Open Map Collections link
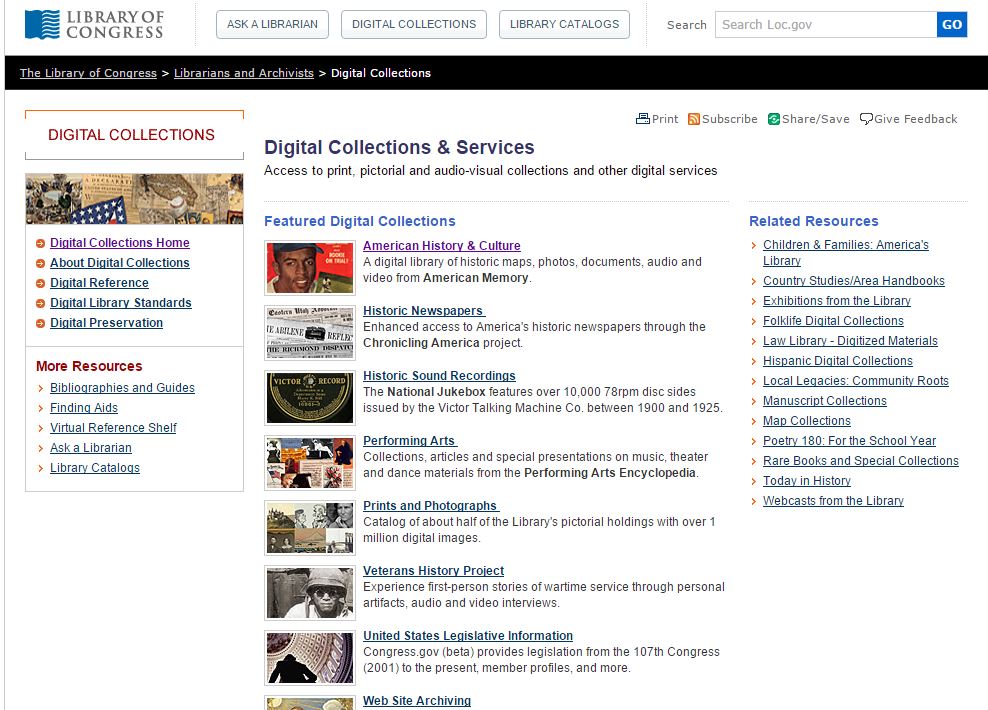 point(807,421)
